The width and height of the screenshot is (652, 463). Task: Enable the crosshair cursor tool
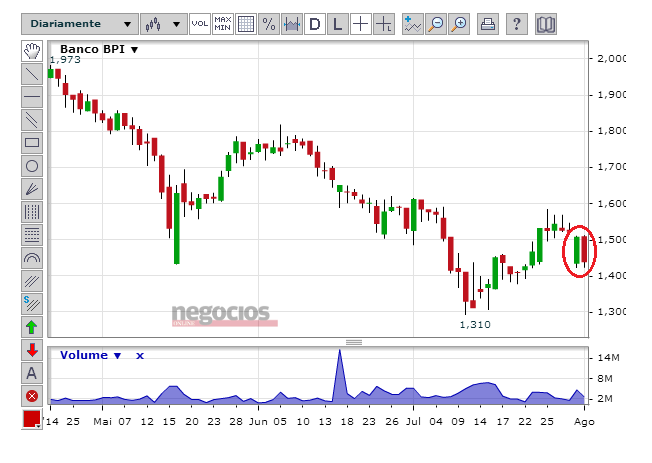pos(361,24)
